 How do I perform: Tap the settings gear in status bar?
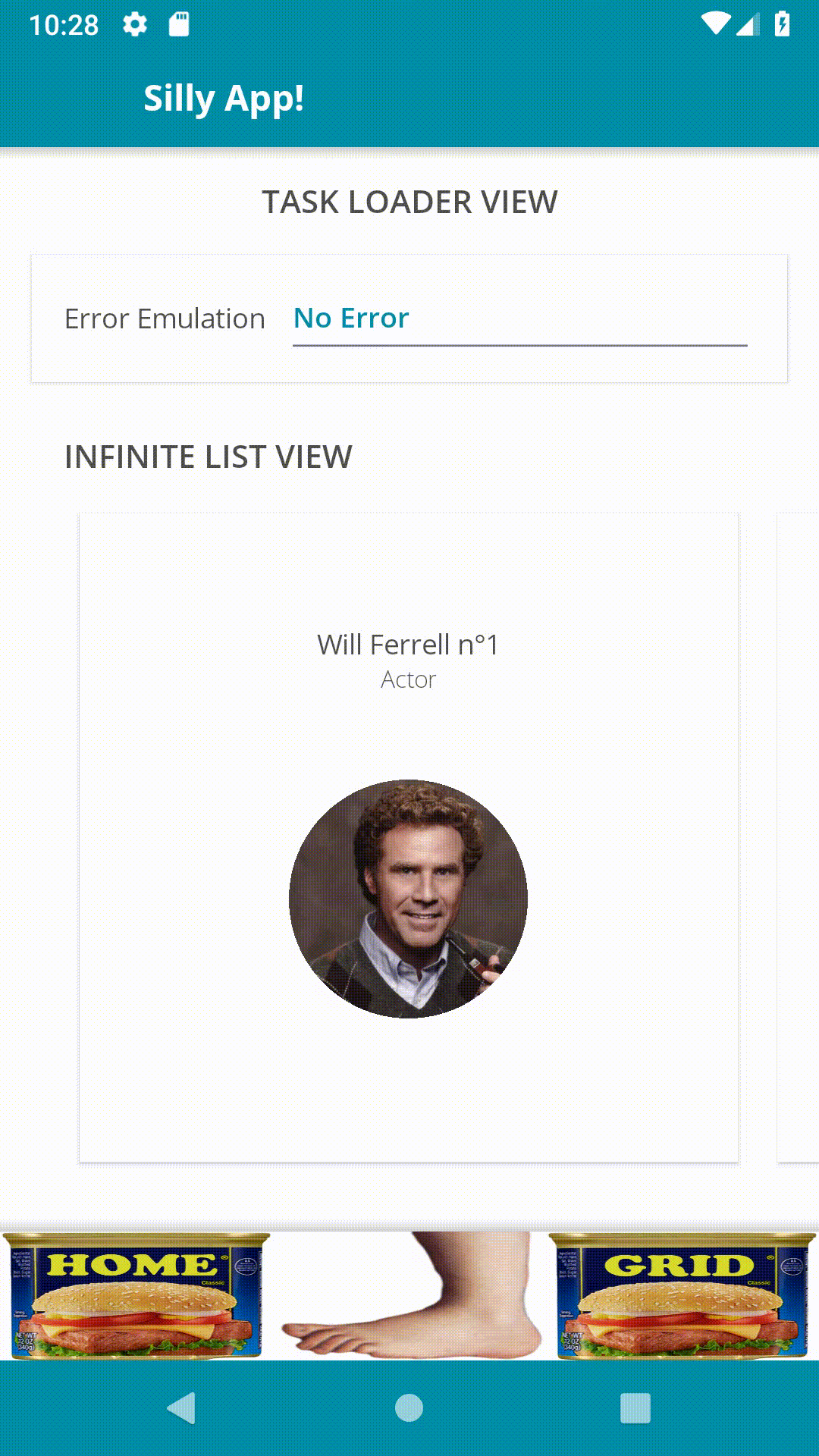click(x=135, y=24)
